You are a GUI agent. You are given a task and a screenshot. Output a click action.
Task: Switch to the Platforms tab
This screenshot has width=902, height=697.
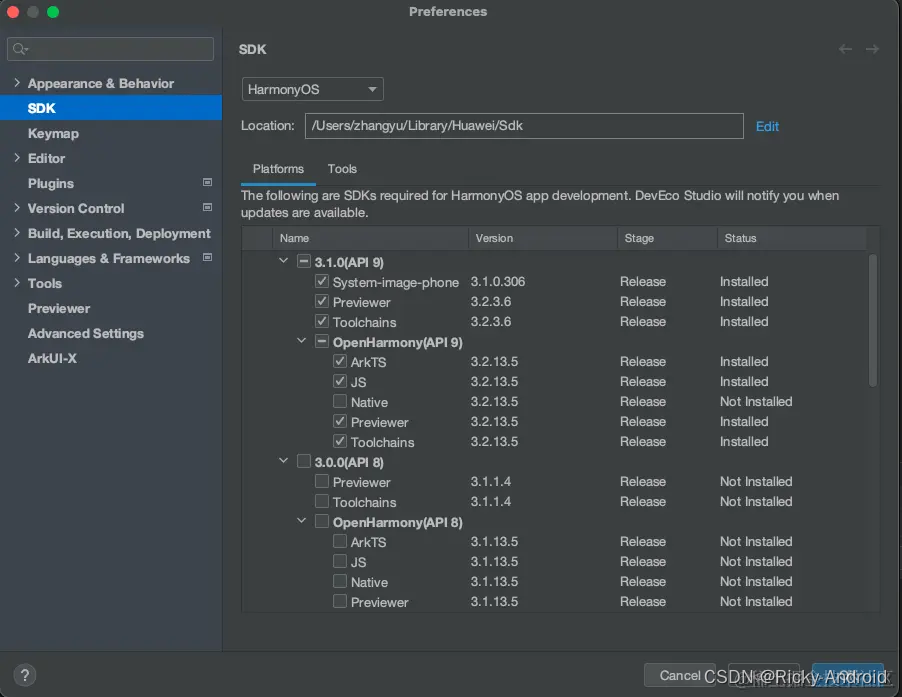pos(278,169)
